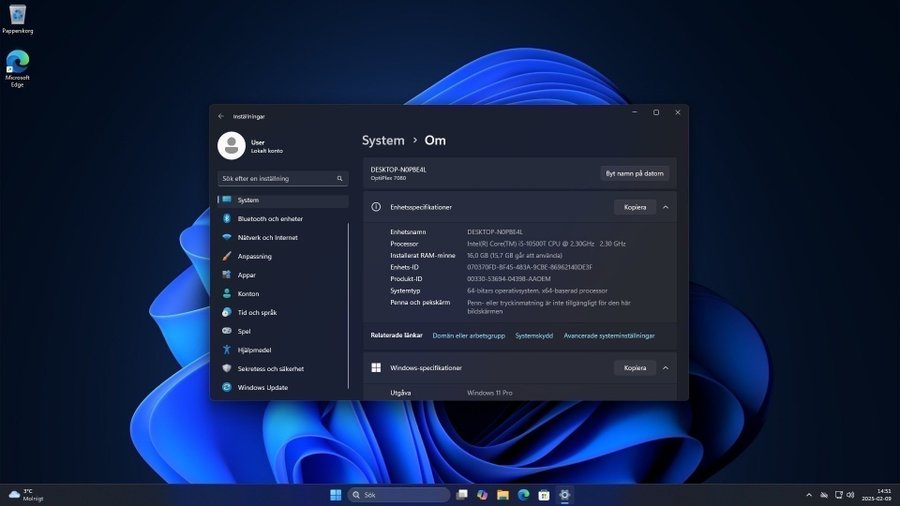
Task: Click System in the breadcrumb header
Action: (383, 141)
